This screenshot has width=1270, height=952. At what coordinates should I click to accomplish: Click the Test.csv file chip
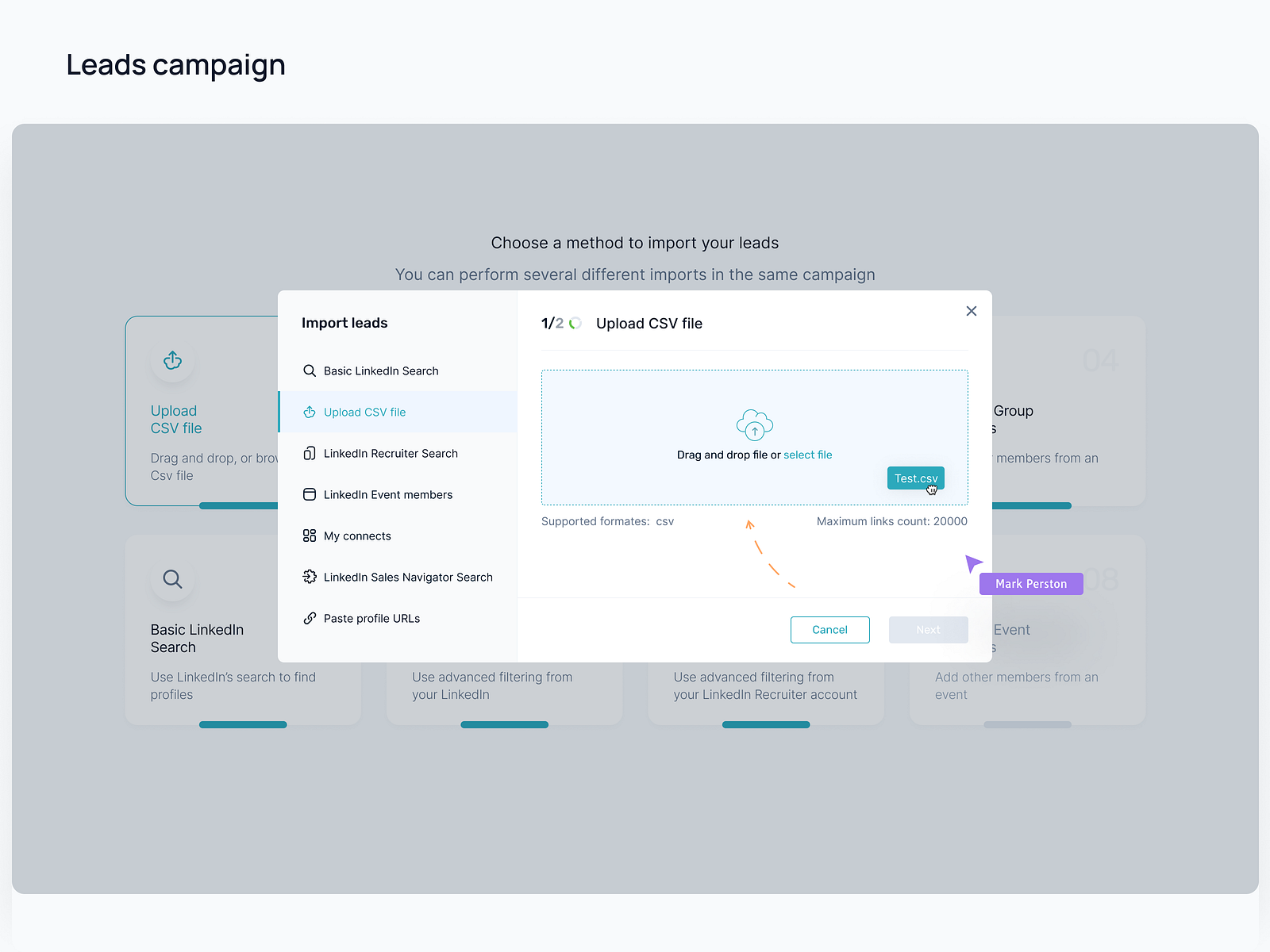[915, 478]
